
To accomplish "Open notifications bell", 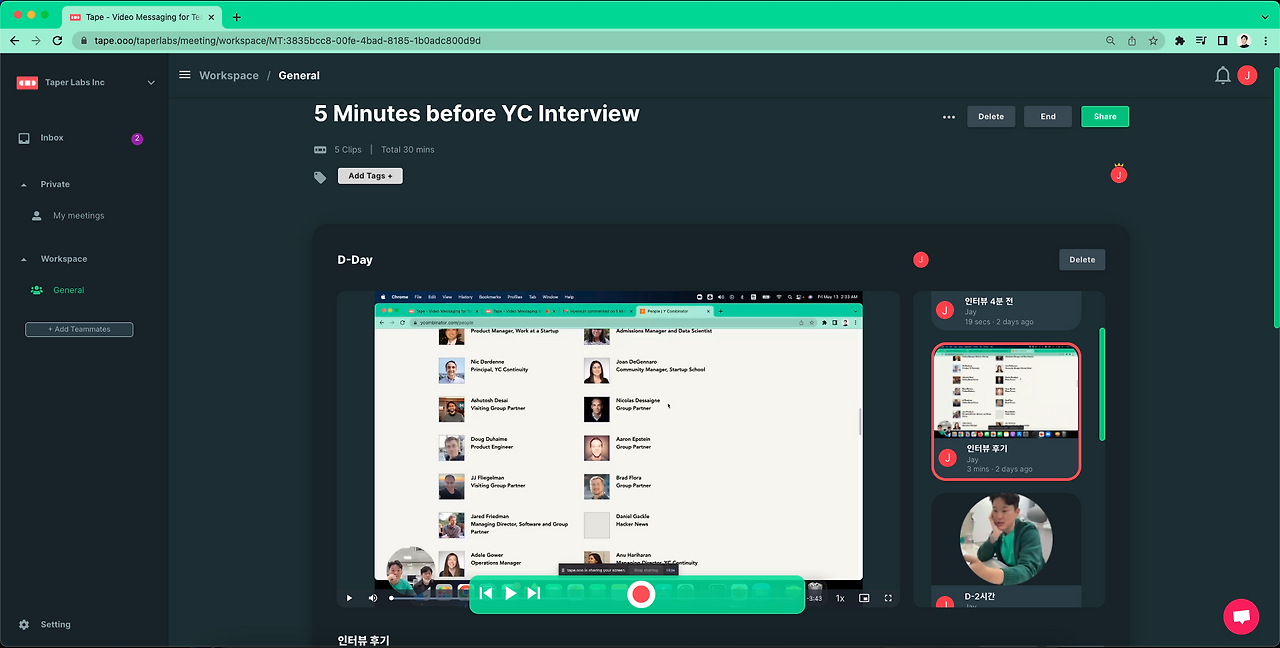I will tap(1222, 75).
